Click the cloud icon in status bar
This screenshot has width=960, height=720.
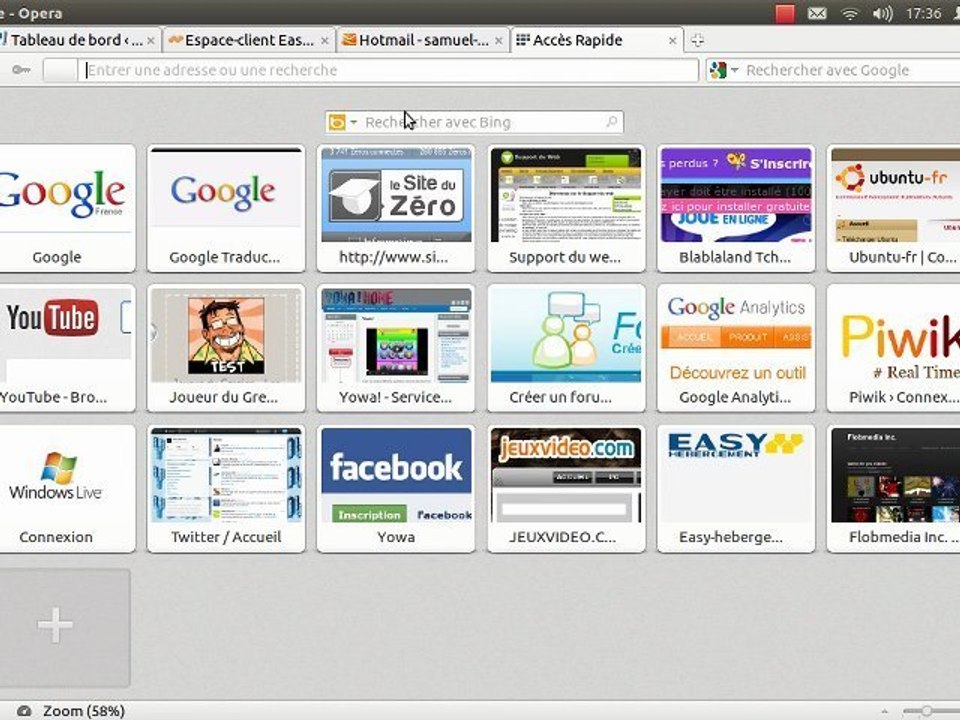(24, 711)
